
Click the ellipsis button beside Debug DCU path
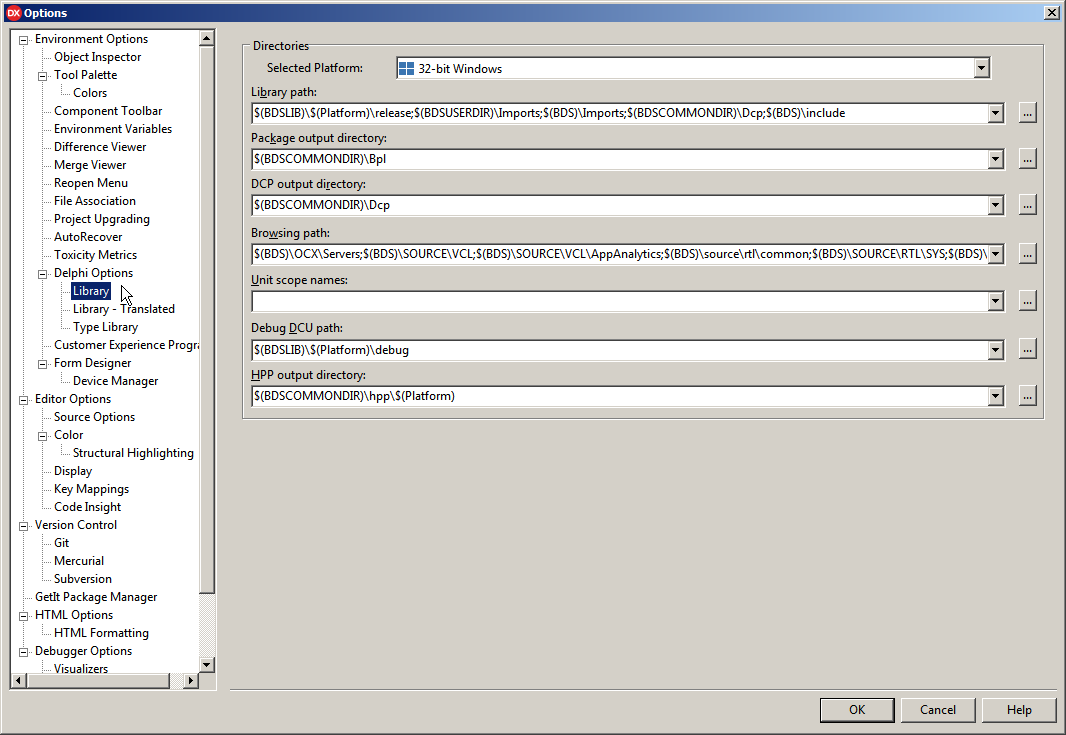coord(1027,350)
